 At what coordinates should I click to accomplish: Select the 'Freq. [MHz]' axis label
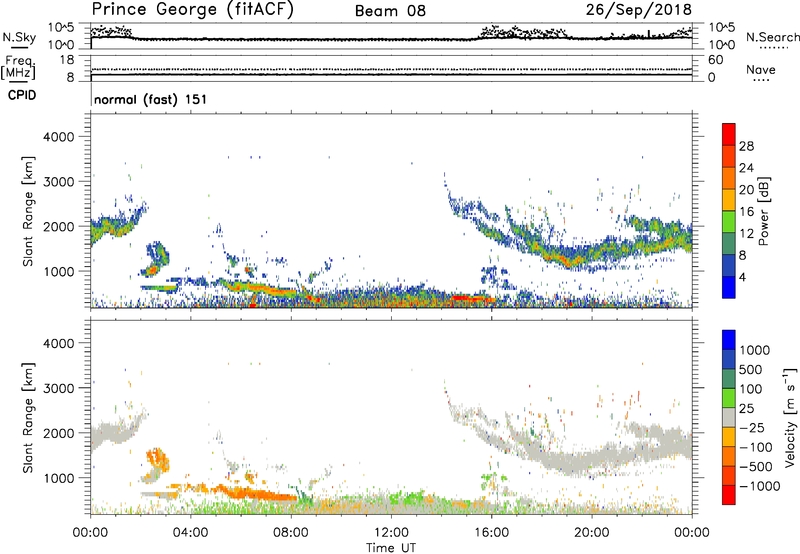click(18, 67)
